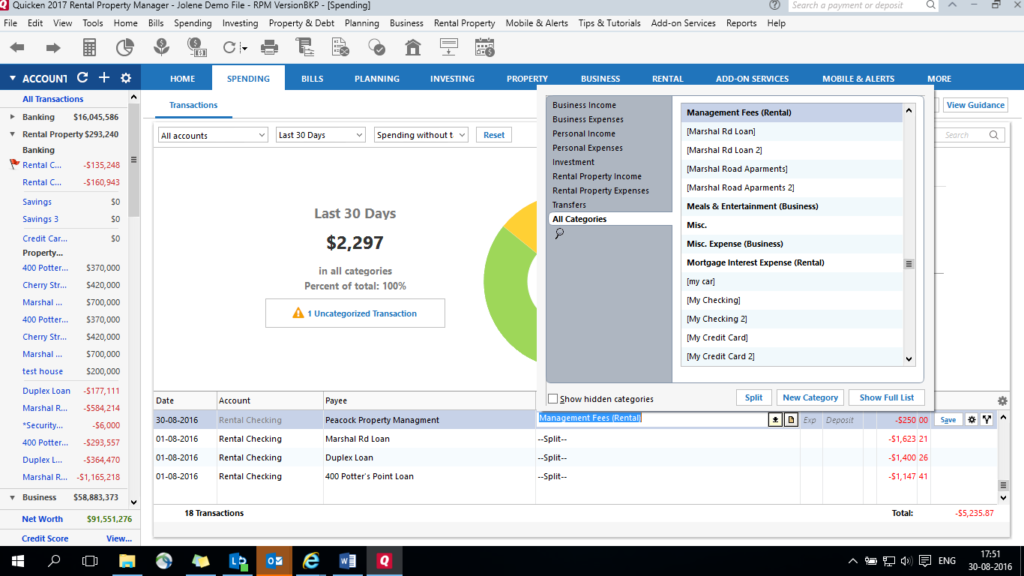Viewport: 1024px width, 576px height.
Task: Open the Print icon on the toolbar
Action: (269, 46)
